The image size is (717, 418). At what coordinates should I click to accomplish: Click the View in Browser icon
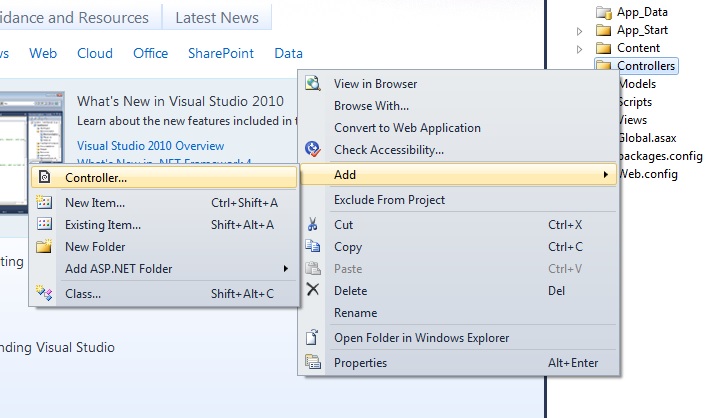(x=313, y=84)
